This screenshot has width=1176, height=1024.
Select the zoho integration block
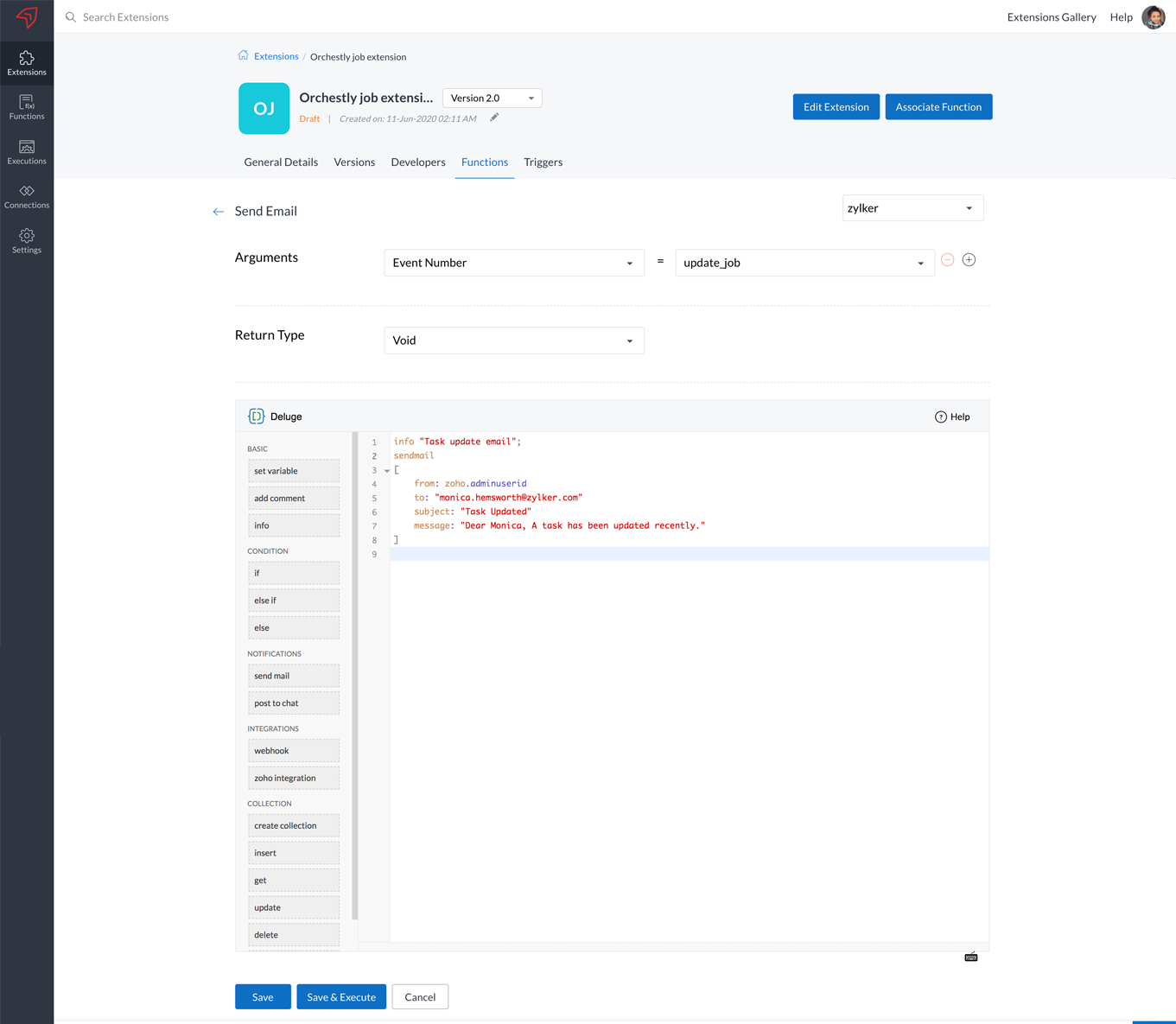pyautogui.click(x=294, y=778)
